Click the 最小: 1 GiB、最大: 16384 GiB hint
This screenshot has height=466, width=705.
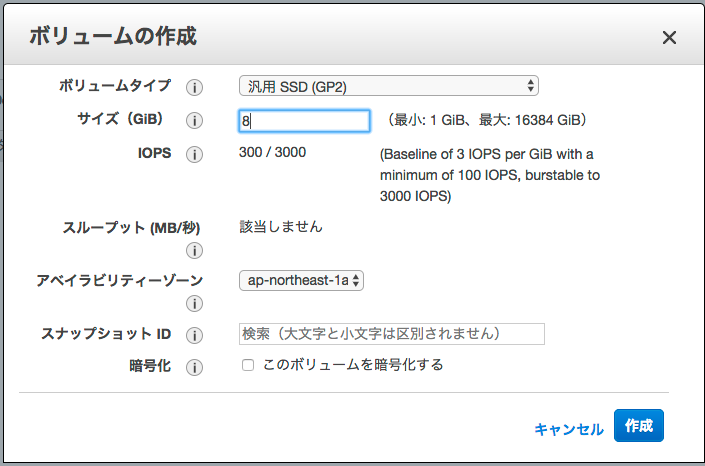point(486,121)
